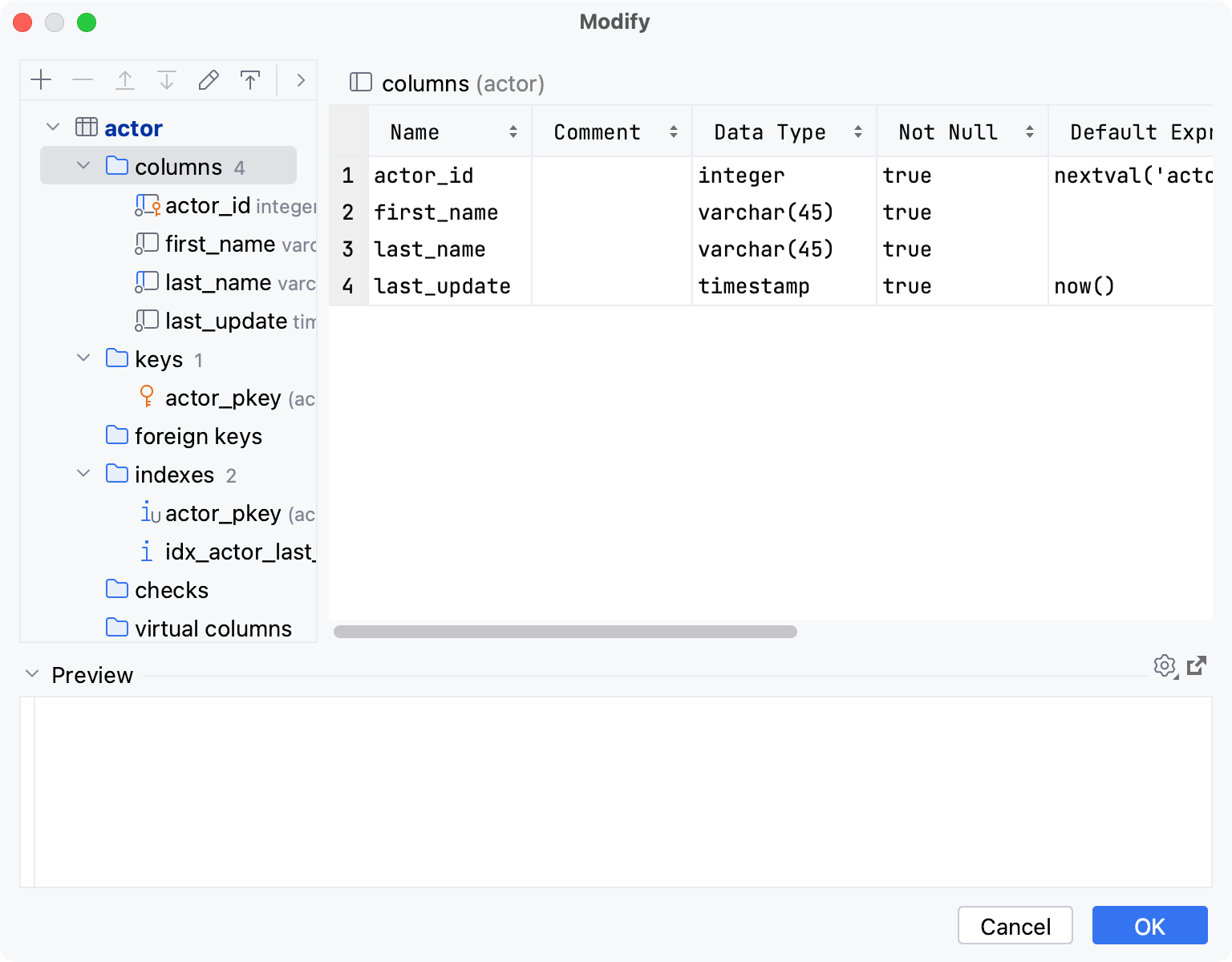Open the preview in editor via the external-window icon
1232x962 pixels.
[x=1198, y=666]
